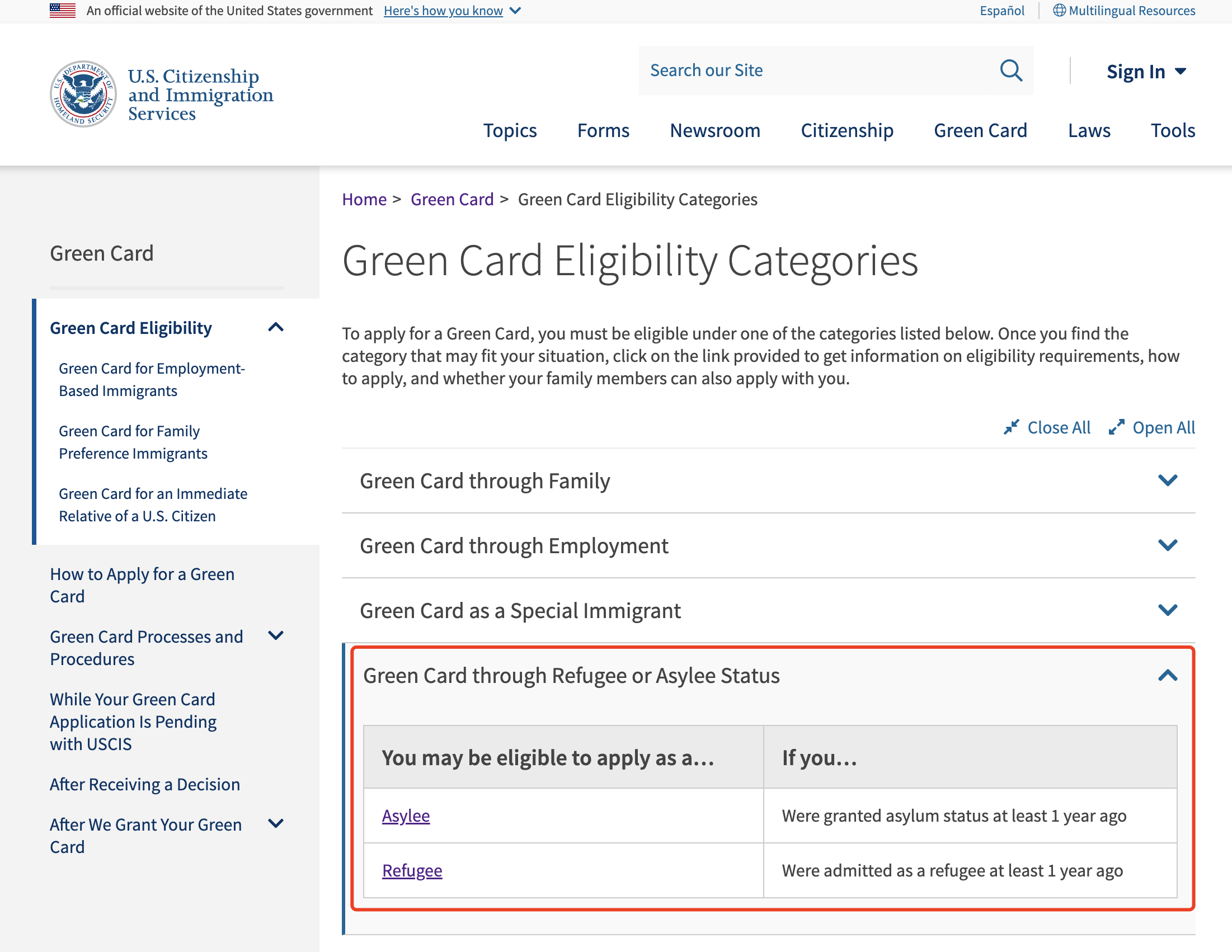The height and width of the screenshot is (952, 1232).
Task: Open the Topics menu
Action: (x=510, y=130)
